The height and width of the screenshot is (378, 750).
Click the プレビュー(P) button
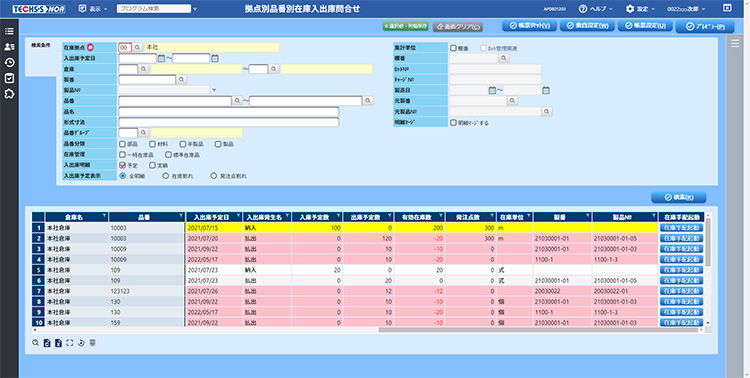coord(705,27)
